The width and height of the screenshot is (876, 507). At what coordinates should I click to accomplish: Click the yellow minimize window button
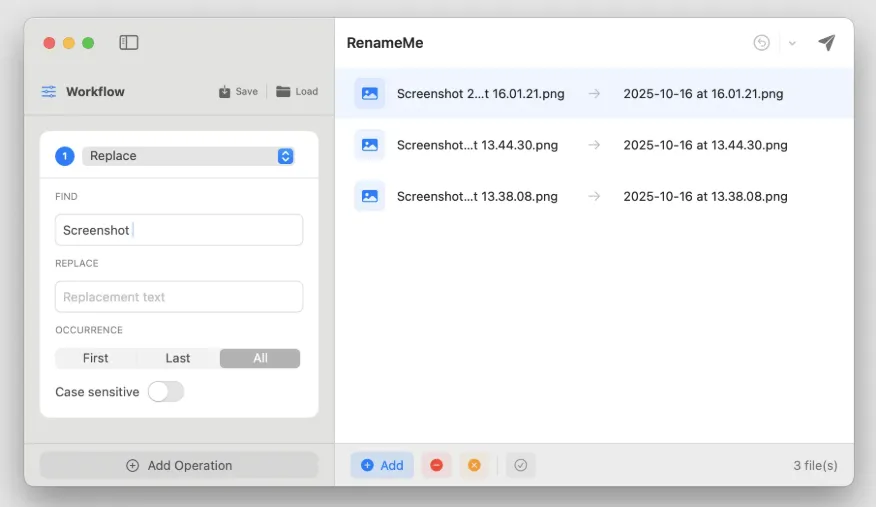(69, 43)
